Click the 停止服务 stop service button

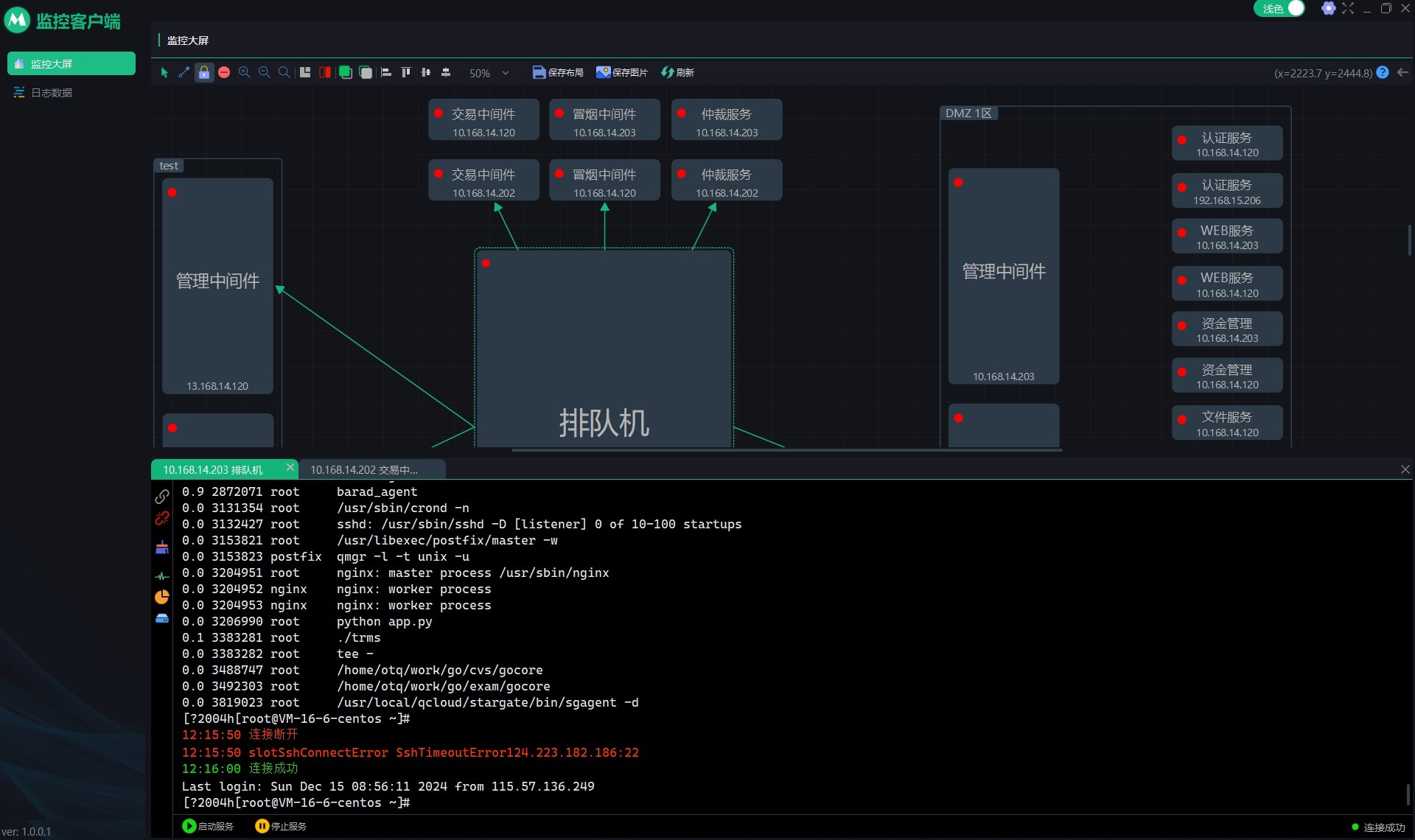pyautogui.click(x=281, y=826)
